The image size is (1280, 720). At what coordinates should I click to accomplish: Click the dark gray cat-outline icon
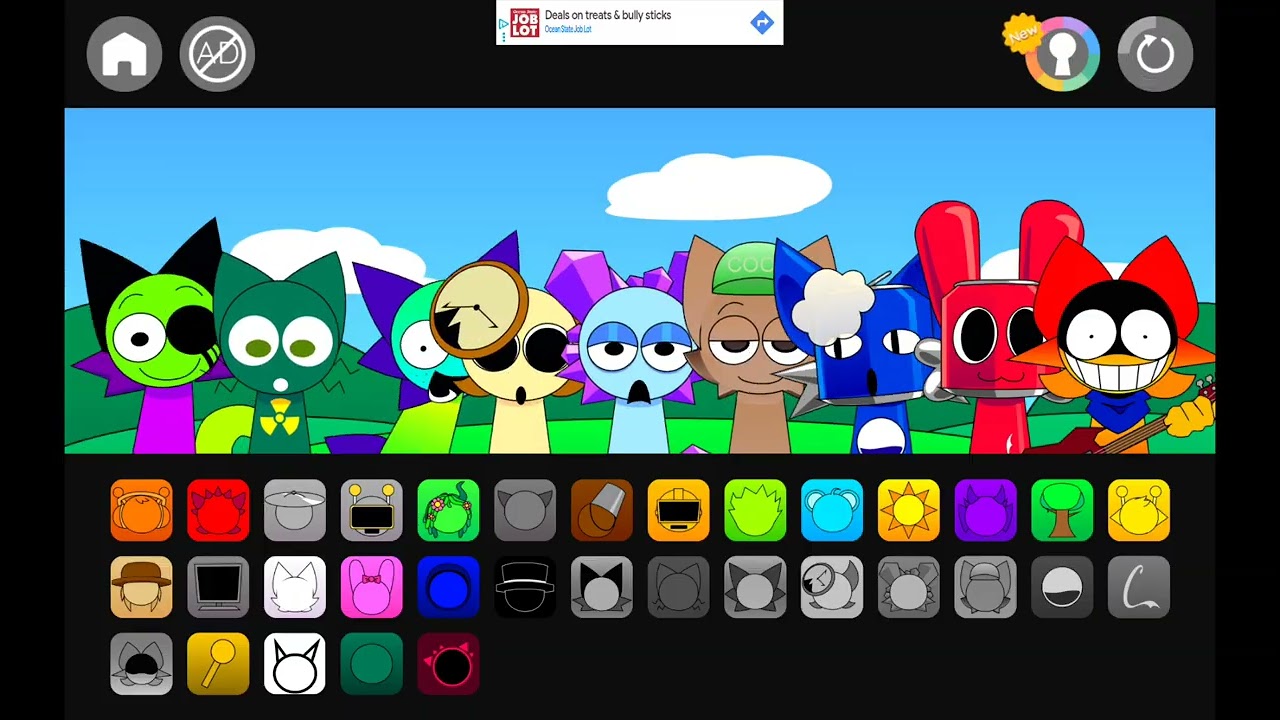(x=679, y=587)
